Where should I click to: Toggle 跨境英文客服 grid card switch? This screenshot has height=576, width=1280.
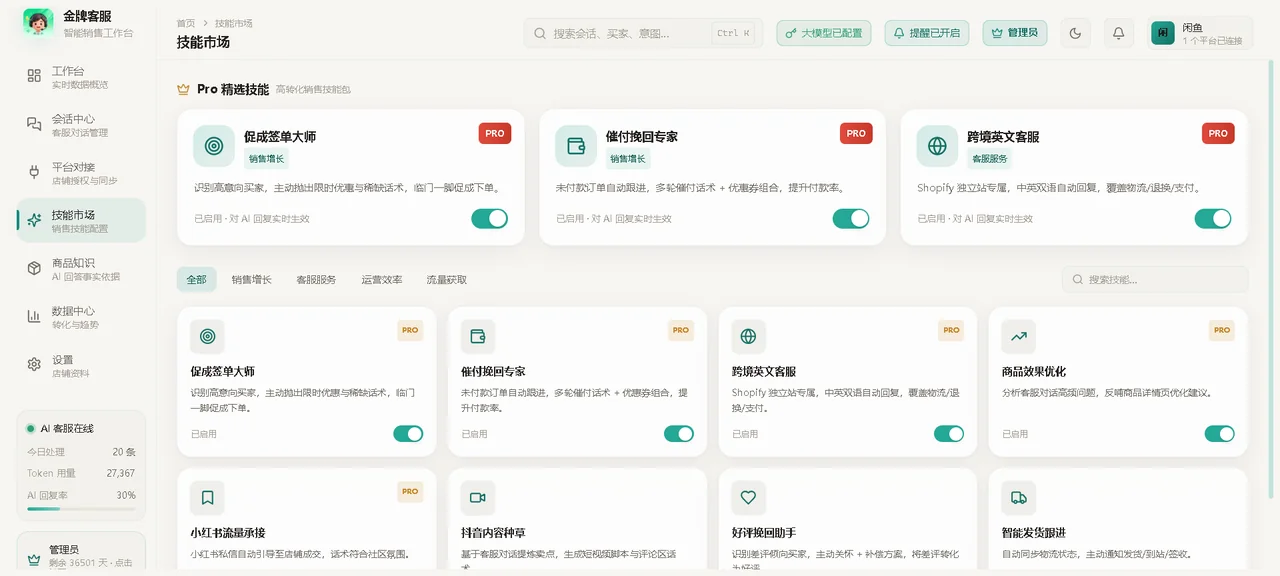click(949, 433)
